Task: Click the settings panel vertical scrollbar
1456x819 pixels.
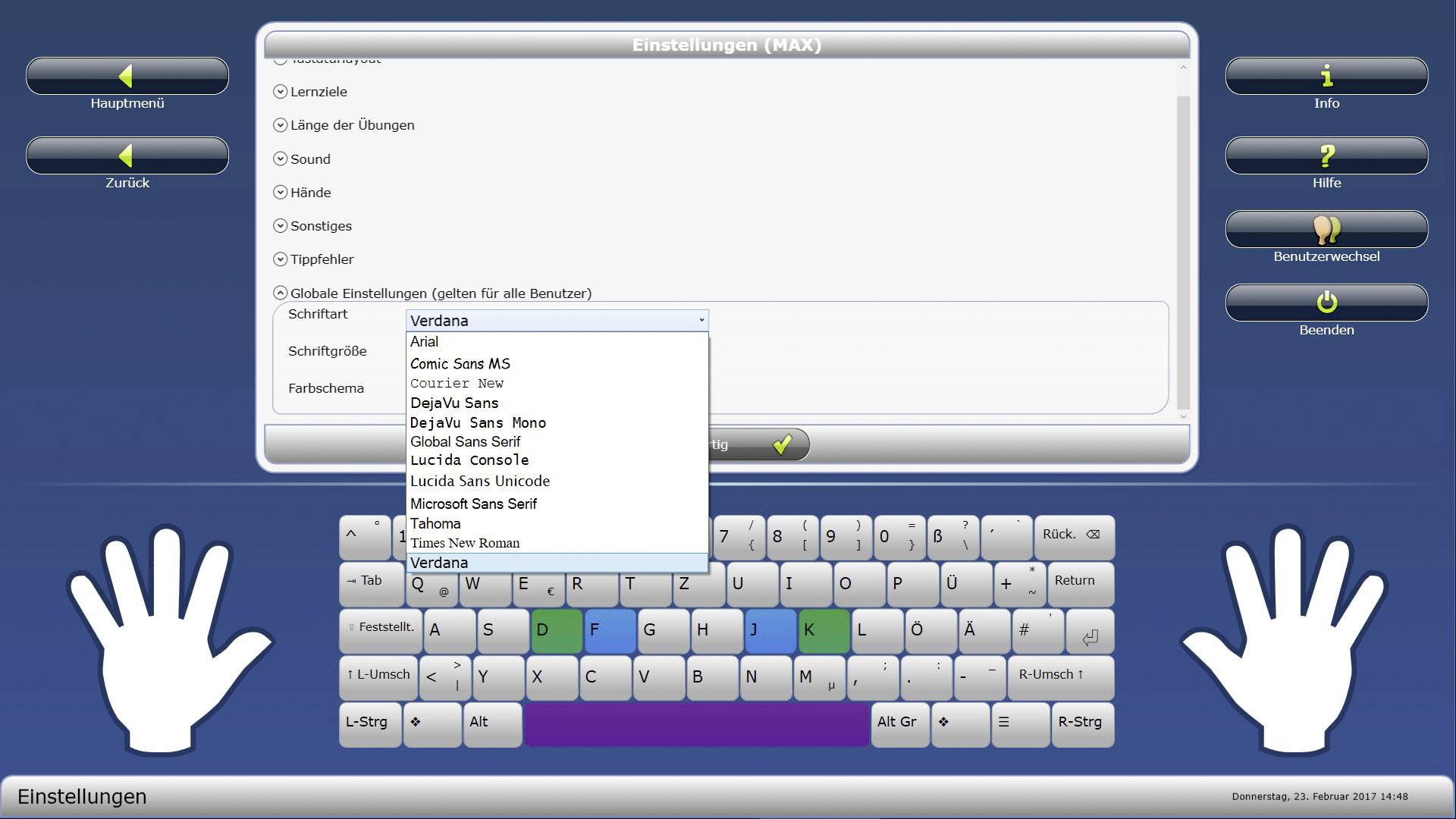Action: (x=1183, y=253)
